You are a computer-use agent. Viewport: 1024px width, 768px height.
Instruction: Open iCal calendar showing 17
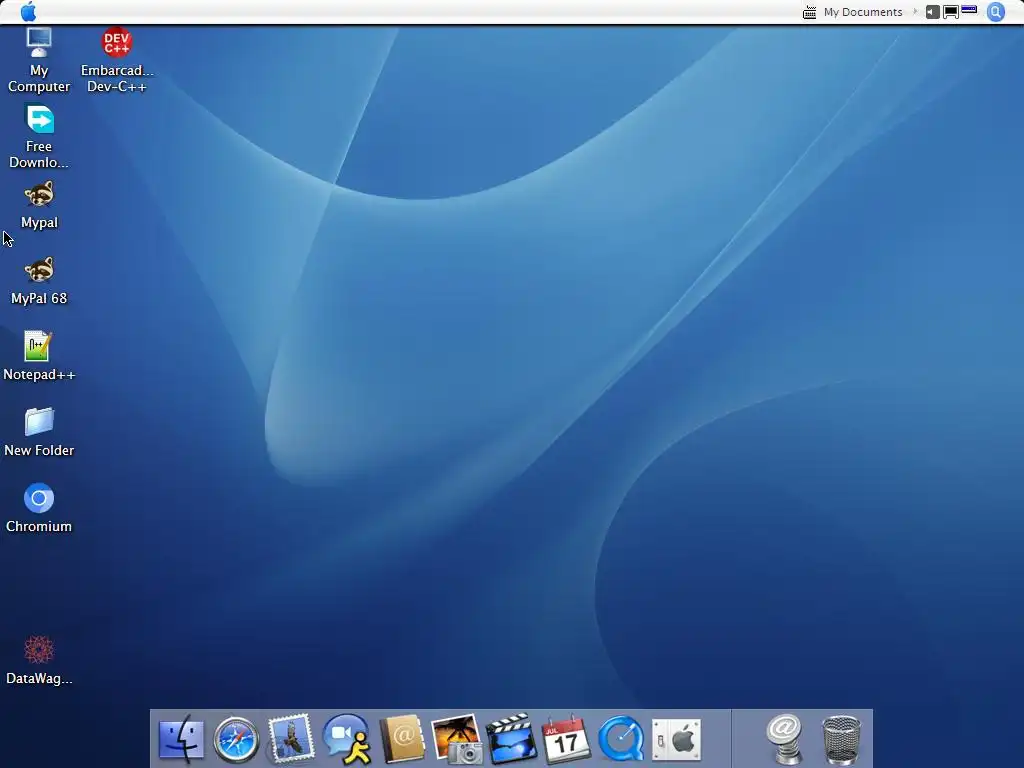(x=566, y=739)
